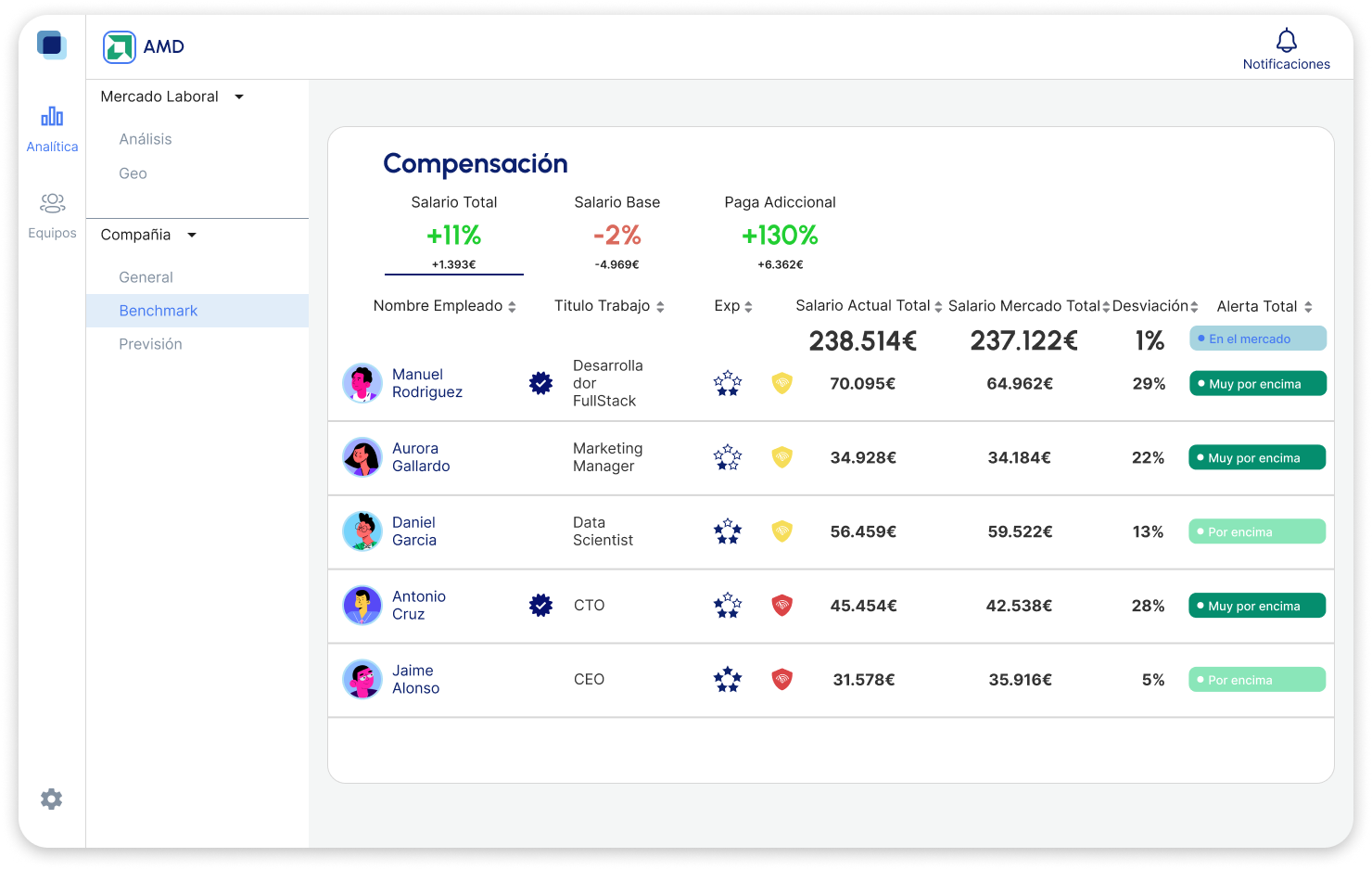Click experience stars in Antonio Cruz row
This screenshot has height=870, width=1372.
[x=728, y=606]
